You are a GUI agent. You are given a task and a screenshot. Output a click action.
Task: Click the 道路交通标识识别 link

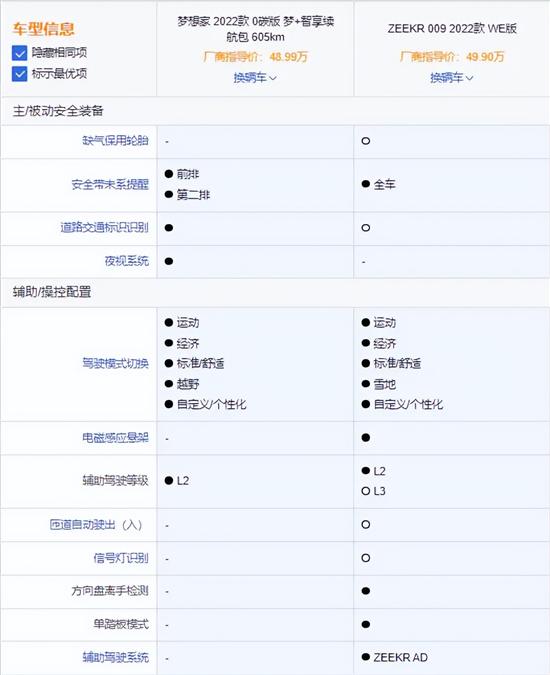[x=105, y=228]
